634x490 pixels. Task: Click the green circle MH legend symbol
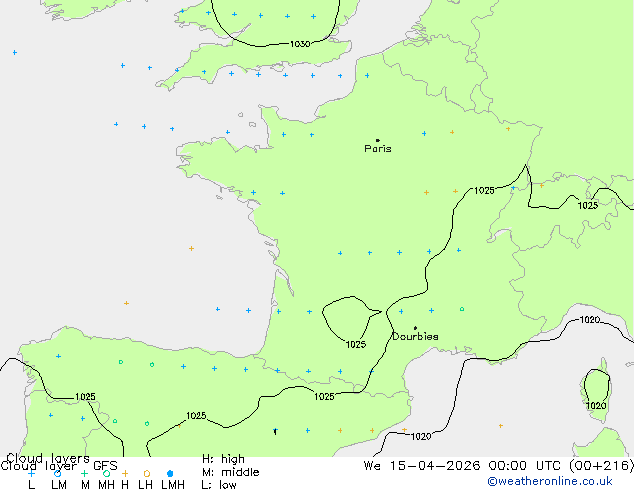(106, 473)
